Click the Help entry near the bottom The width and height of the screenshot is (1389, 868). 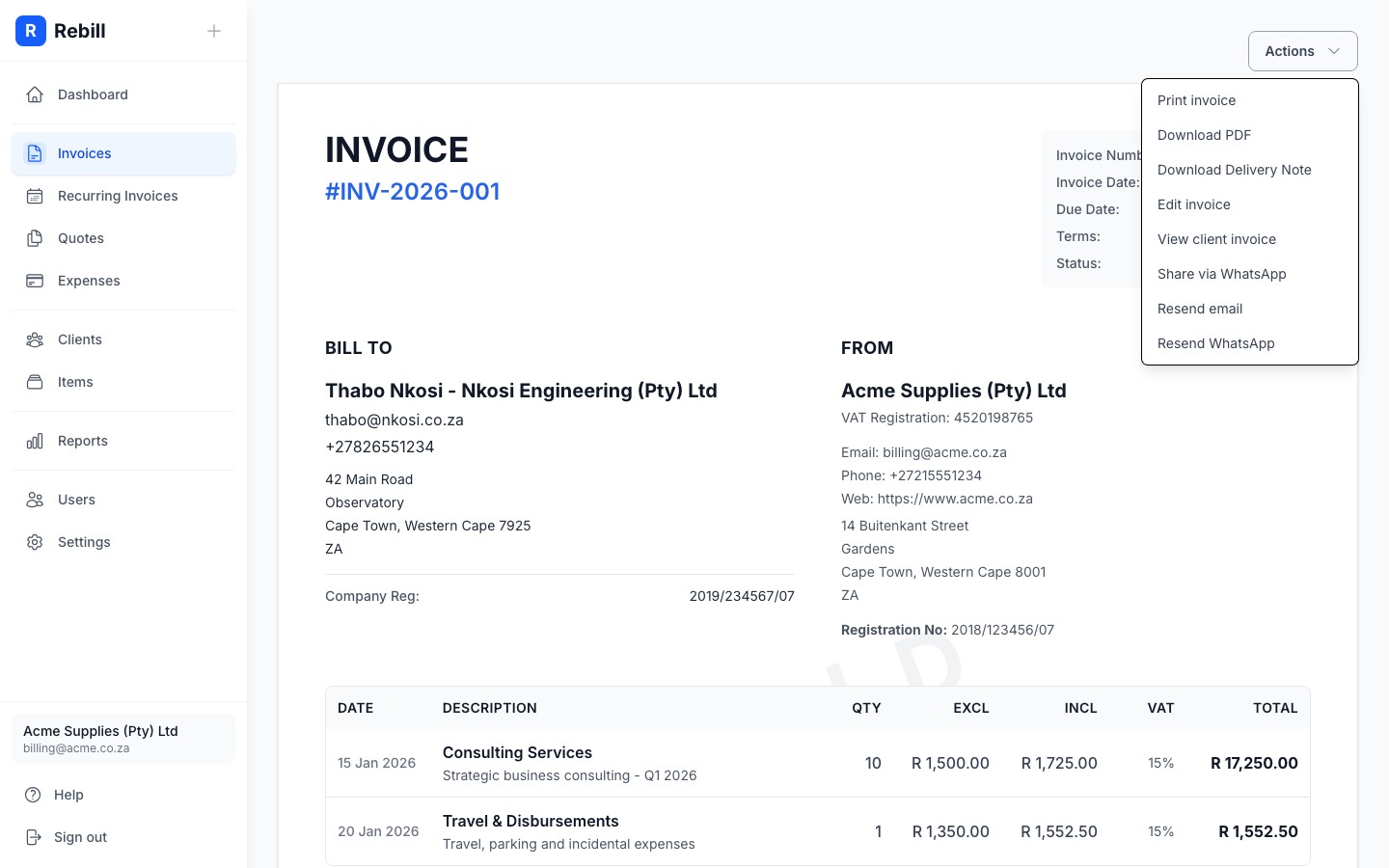click(x=68, y=795)
